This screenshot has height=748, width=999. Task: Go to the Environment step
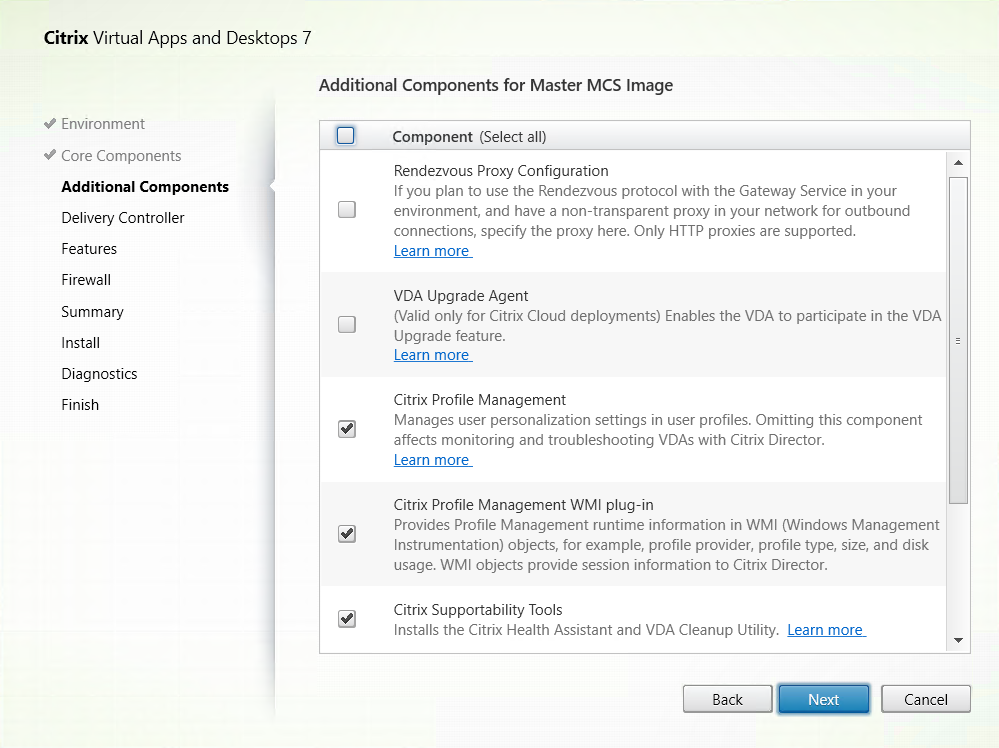click(103, 124)
